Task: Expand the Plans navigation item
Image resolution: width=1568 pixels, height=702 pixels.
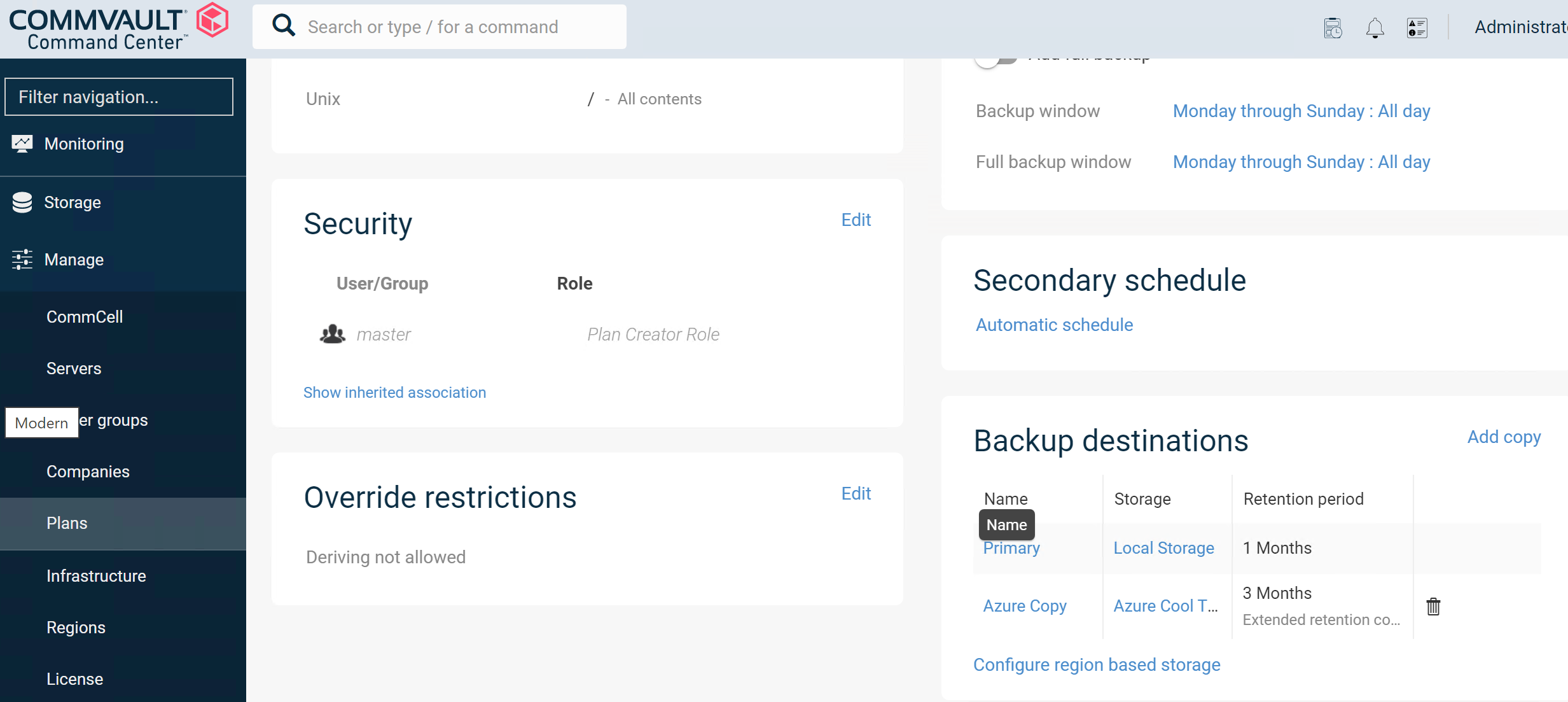Action: [66, 523]
